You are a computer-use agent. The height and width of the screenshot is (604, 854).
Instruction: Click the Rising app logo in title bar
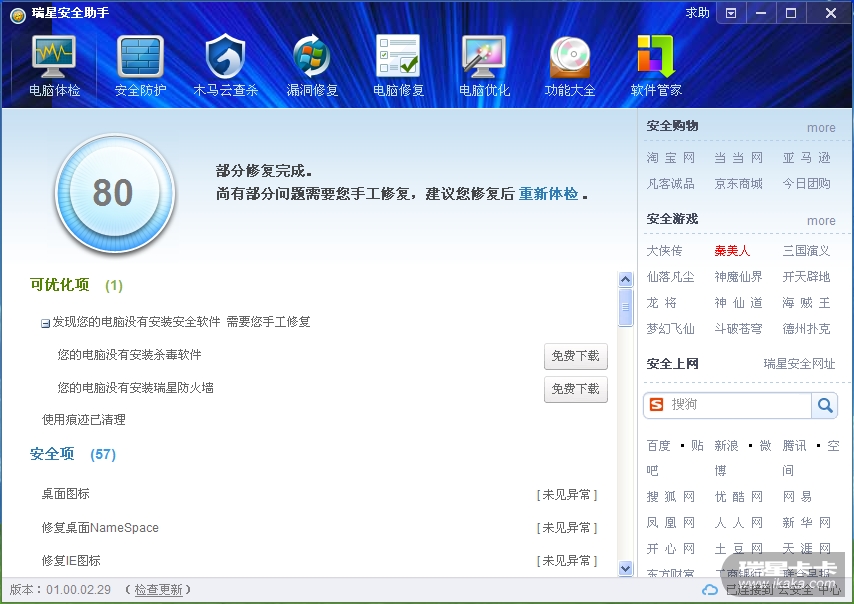coord(18,16)
